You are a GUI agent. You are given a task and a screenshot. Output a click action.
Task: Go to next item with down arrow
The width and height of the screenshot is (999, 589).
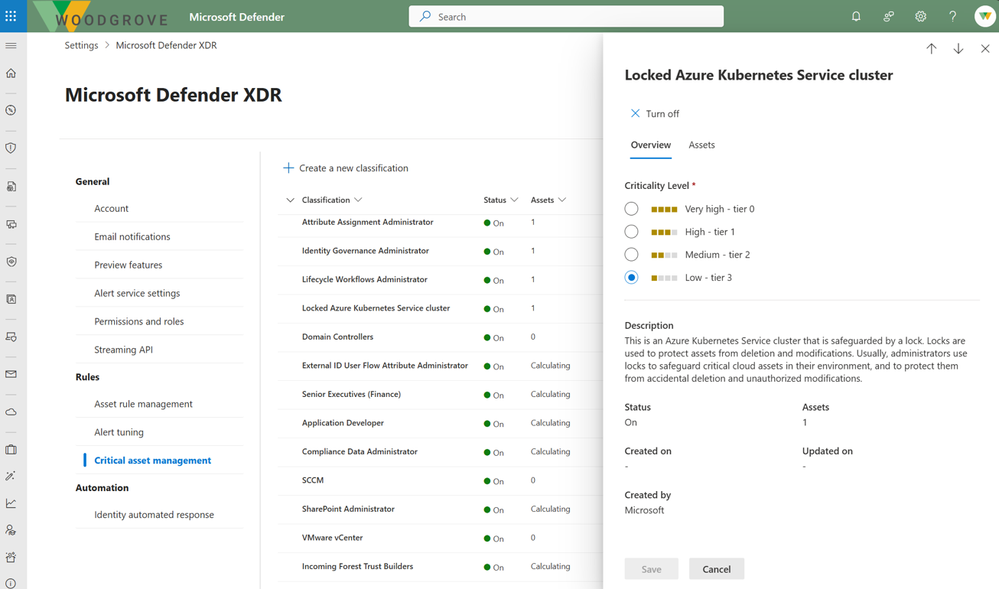(x=958, y=49)
